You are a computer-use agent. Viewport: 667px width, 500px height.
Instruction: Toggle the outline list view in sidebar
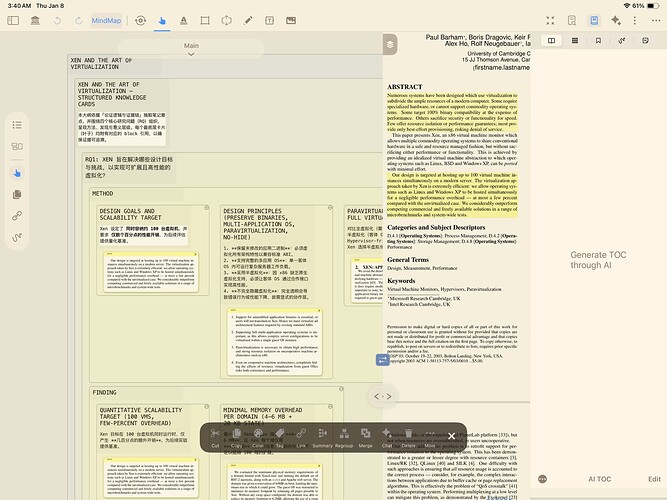17,125
